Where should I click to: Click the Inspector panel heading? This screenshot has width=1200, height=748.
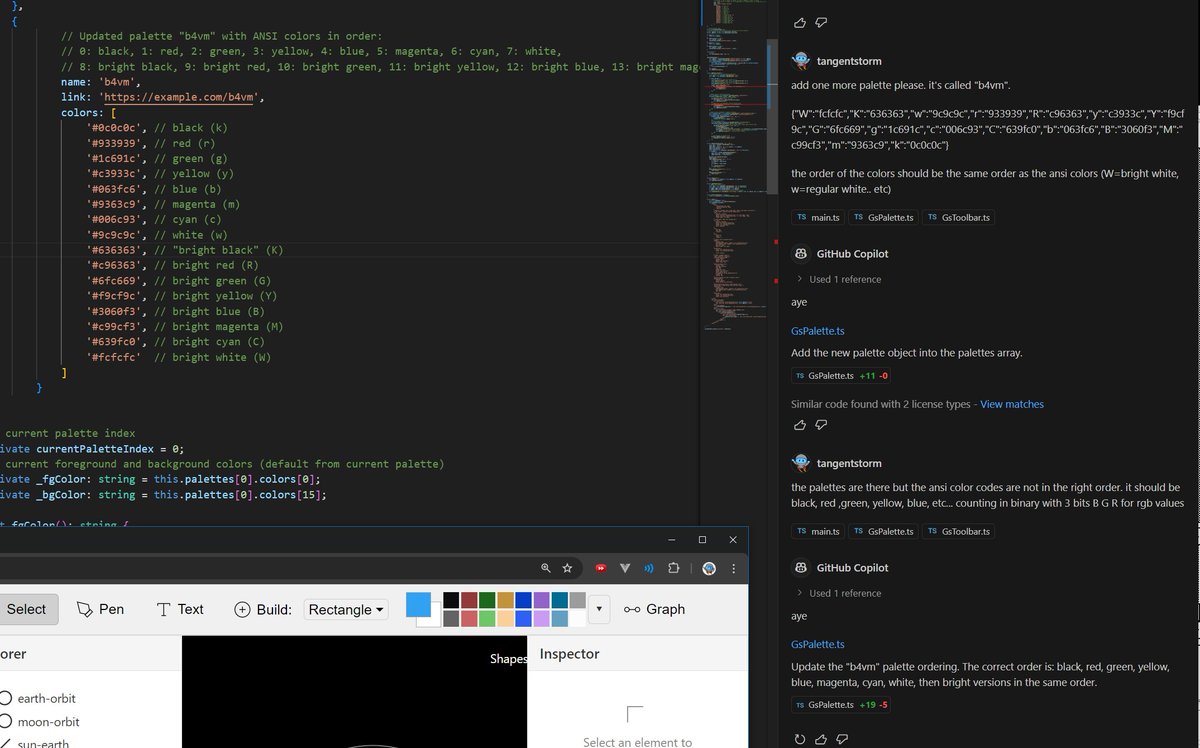click(570, 654)
